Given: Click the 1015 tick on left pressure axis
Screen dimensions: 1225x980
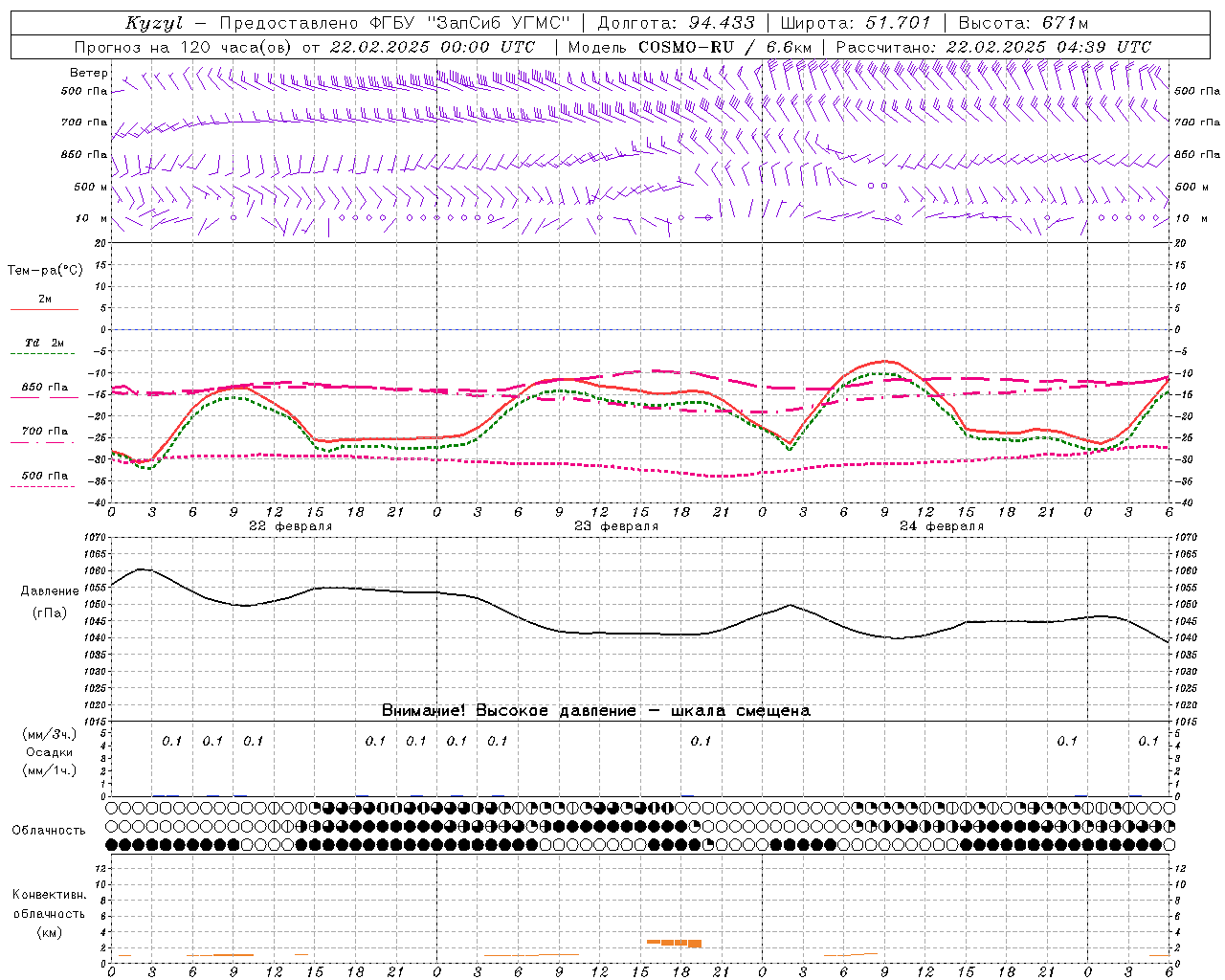Looking at the screenshot, I should (96, 722).
